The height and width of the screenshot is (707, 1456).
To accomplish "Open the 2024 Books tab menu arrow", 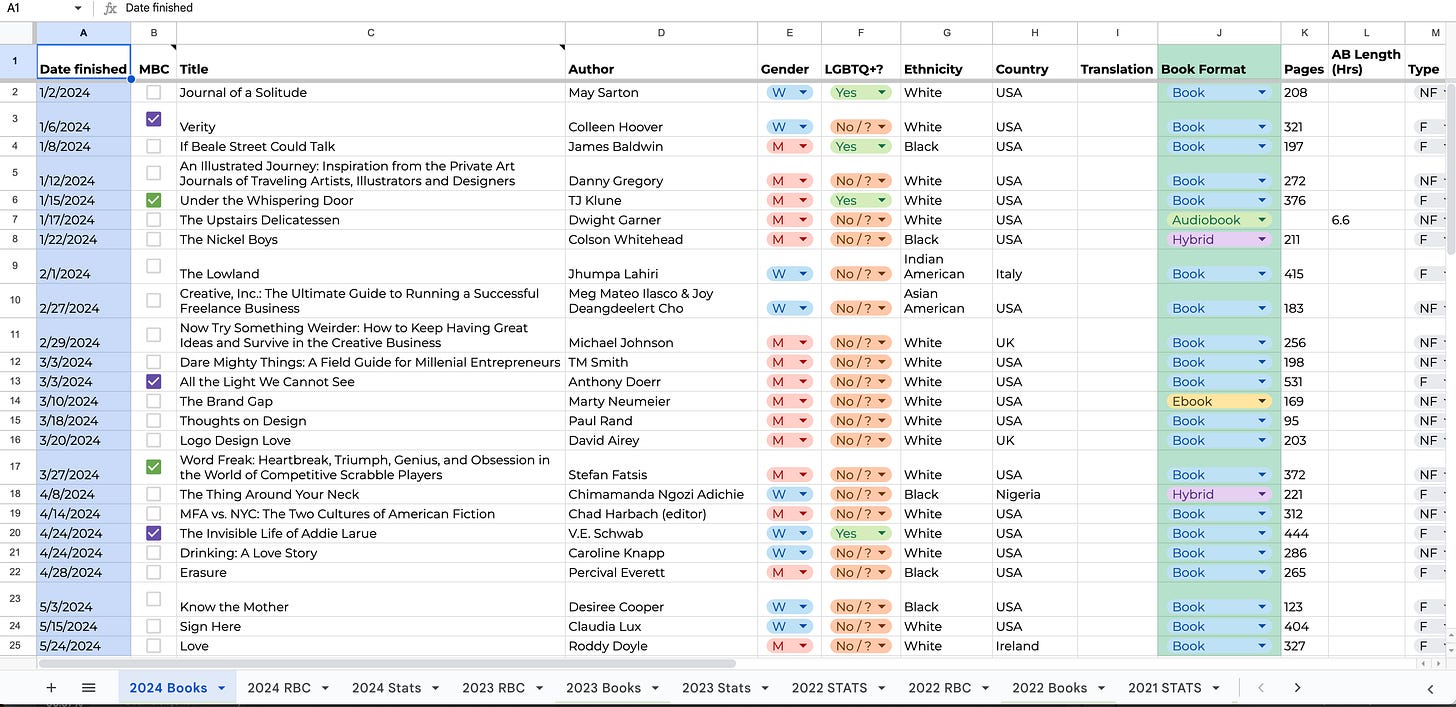I will 222,688.
